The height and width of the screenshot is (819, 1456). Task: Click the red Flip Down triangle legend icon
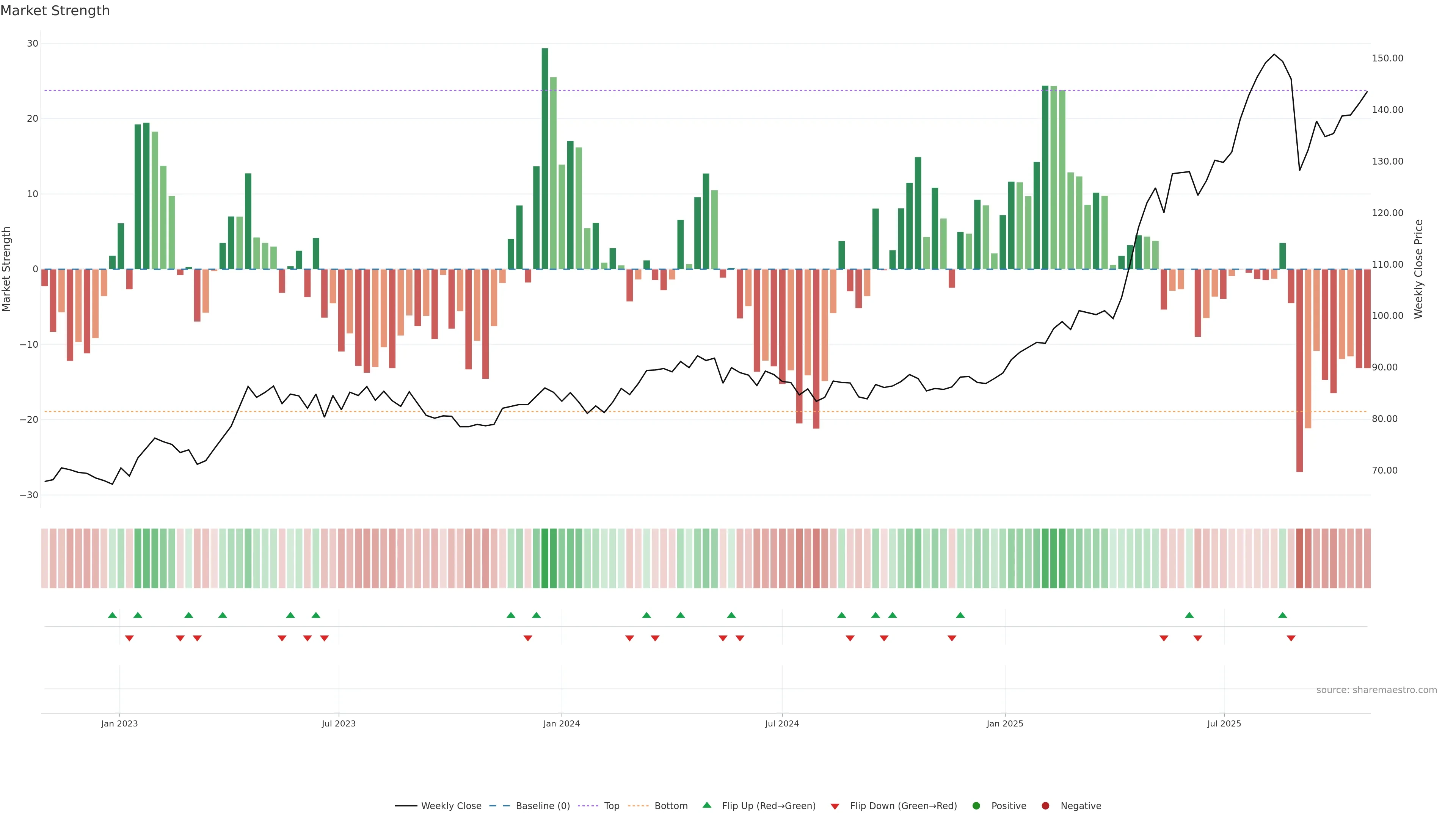click(834, 806)
